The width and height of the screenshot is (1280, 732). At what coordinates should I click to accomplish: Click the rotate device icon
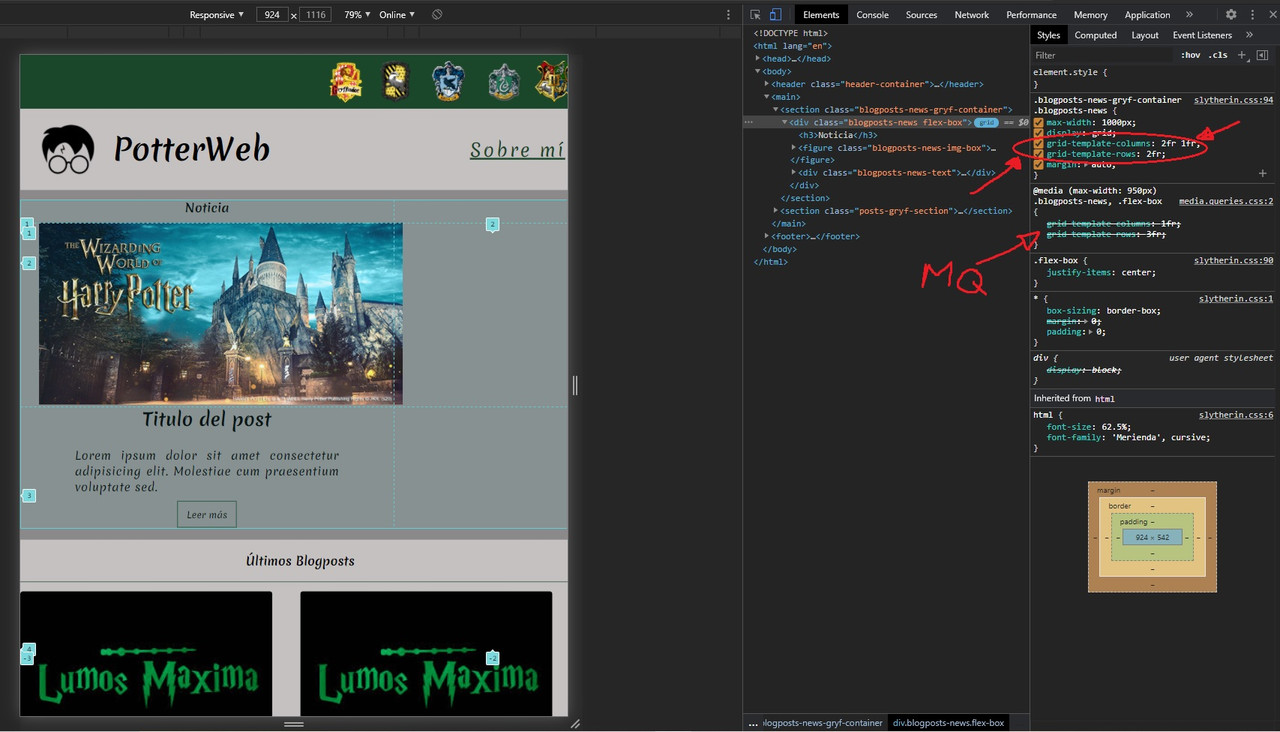tap(437, 15)
